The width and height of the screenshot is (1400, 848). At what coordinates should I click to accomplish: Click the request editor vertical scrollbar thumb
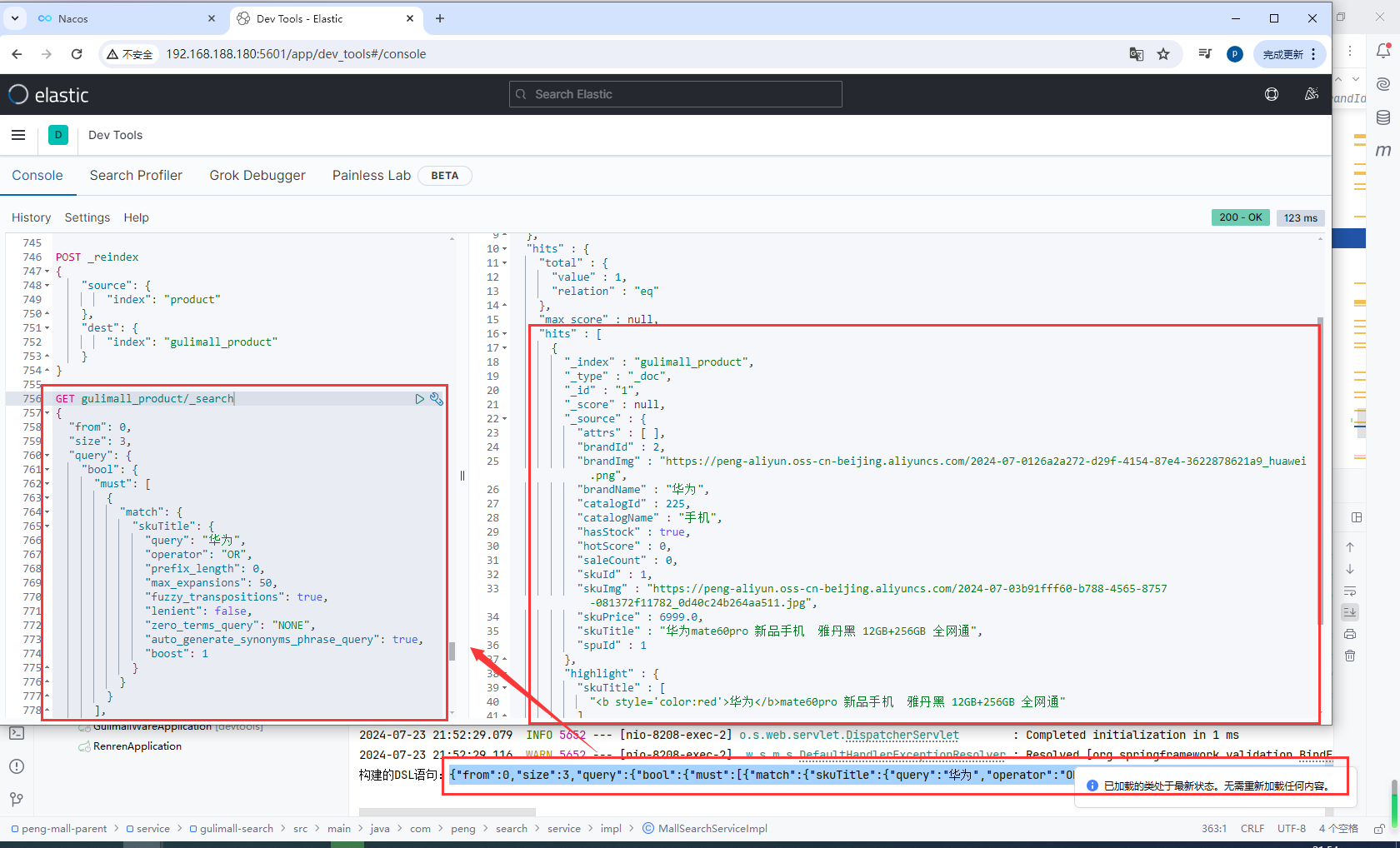(x=452, y=651)
